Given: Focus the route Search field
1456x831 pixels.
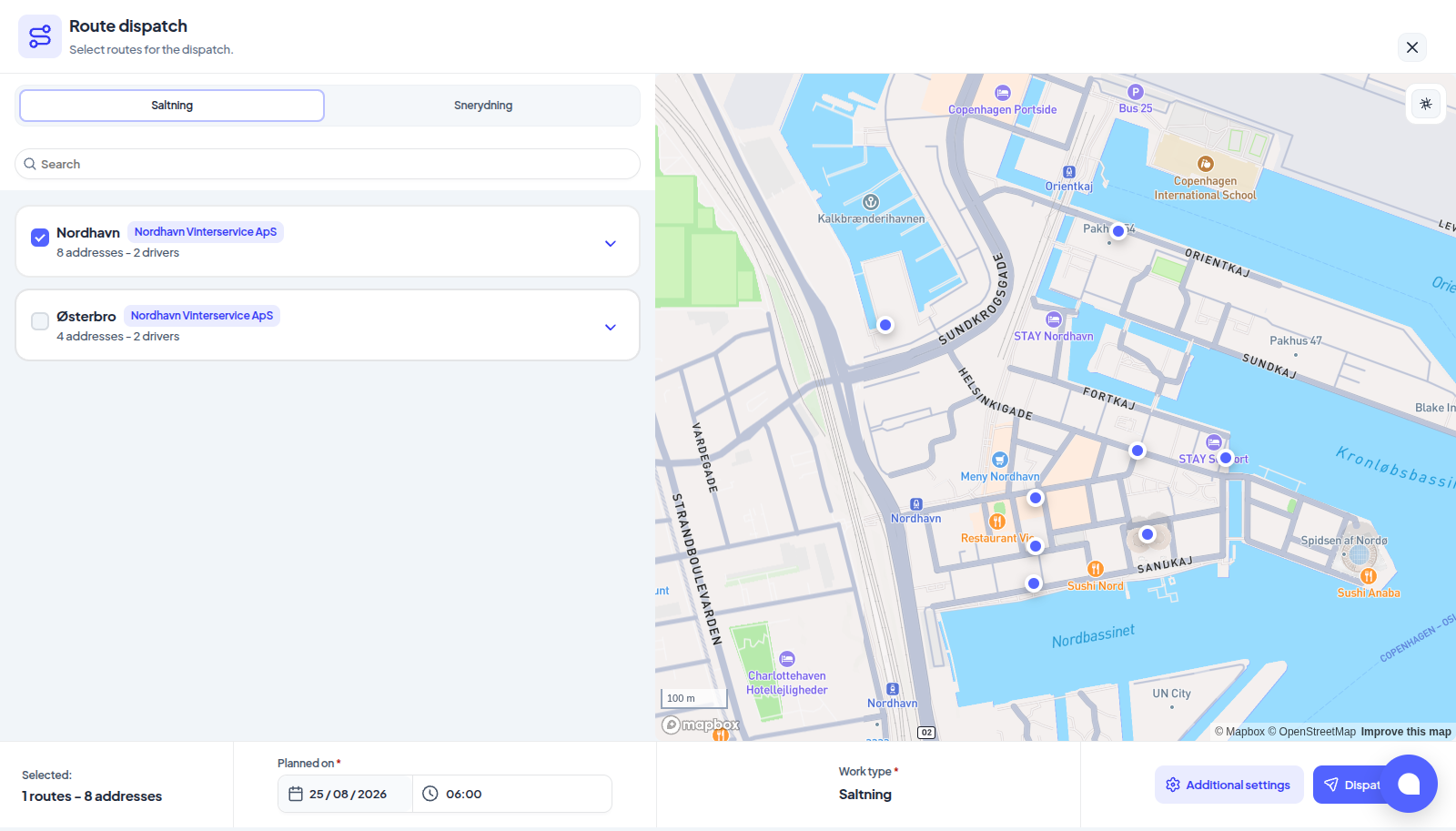Looking at the screenshot, I should point(328,164).
